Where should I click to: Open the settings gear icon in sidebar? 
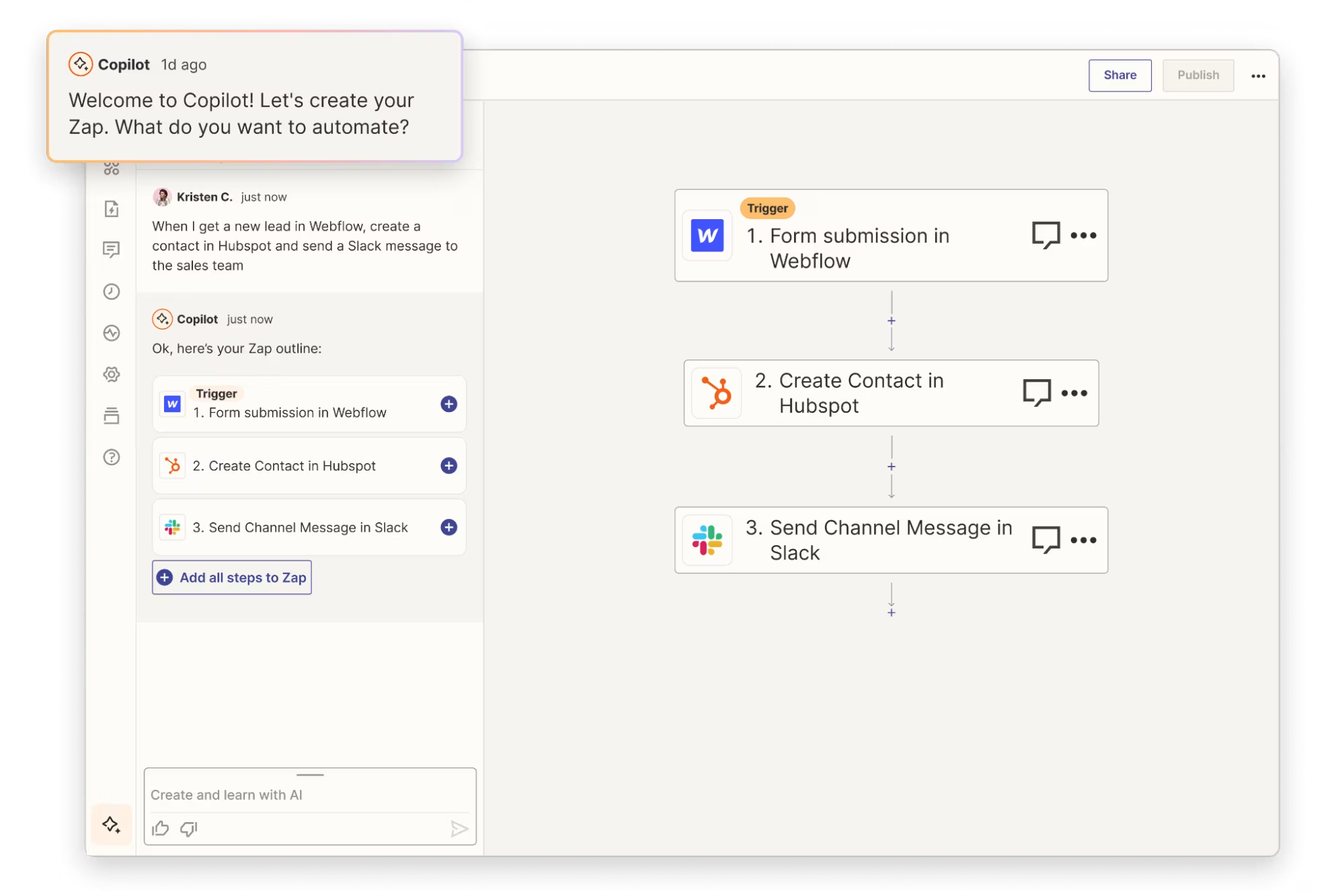[112, 374]
